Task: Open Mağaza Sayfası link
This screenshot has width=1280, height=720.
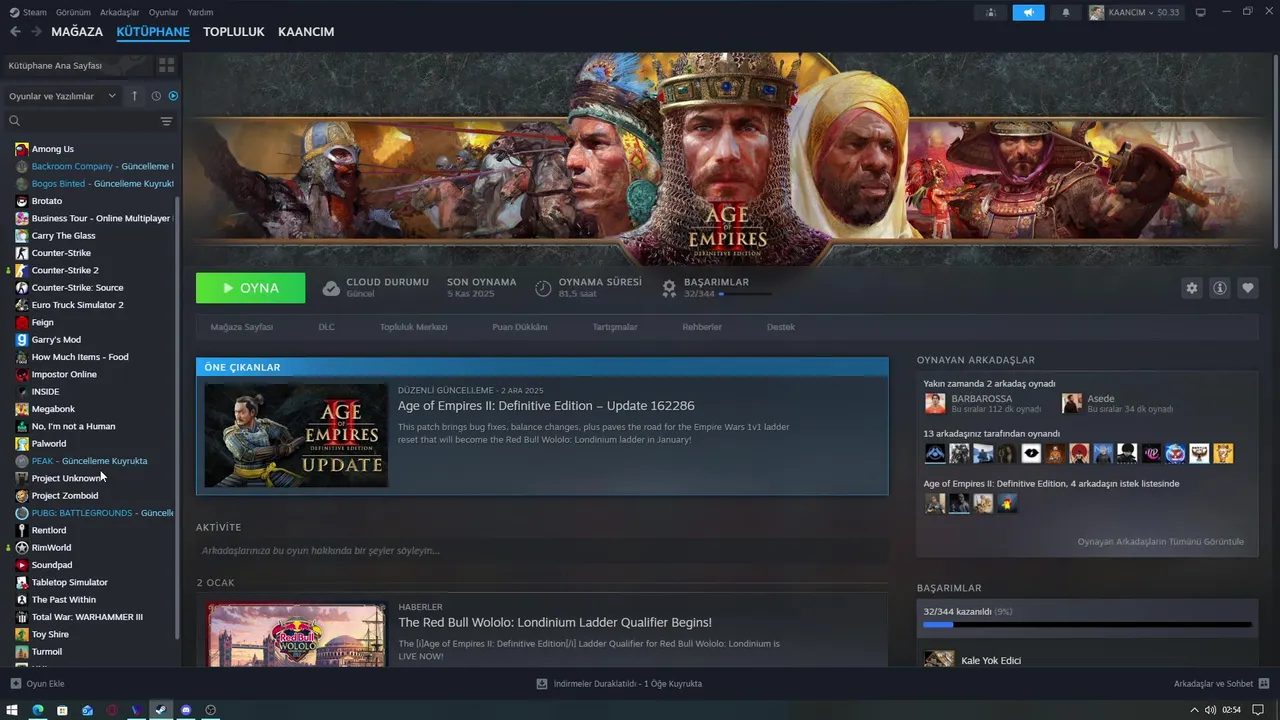Action: 241,327
